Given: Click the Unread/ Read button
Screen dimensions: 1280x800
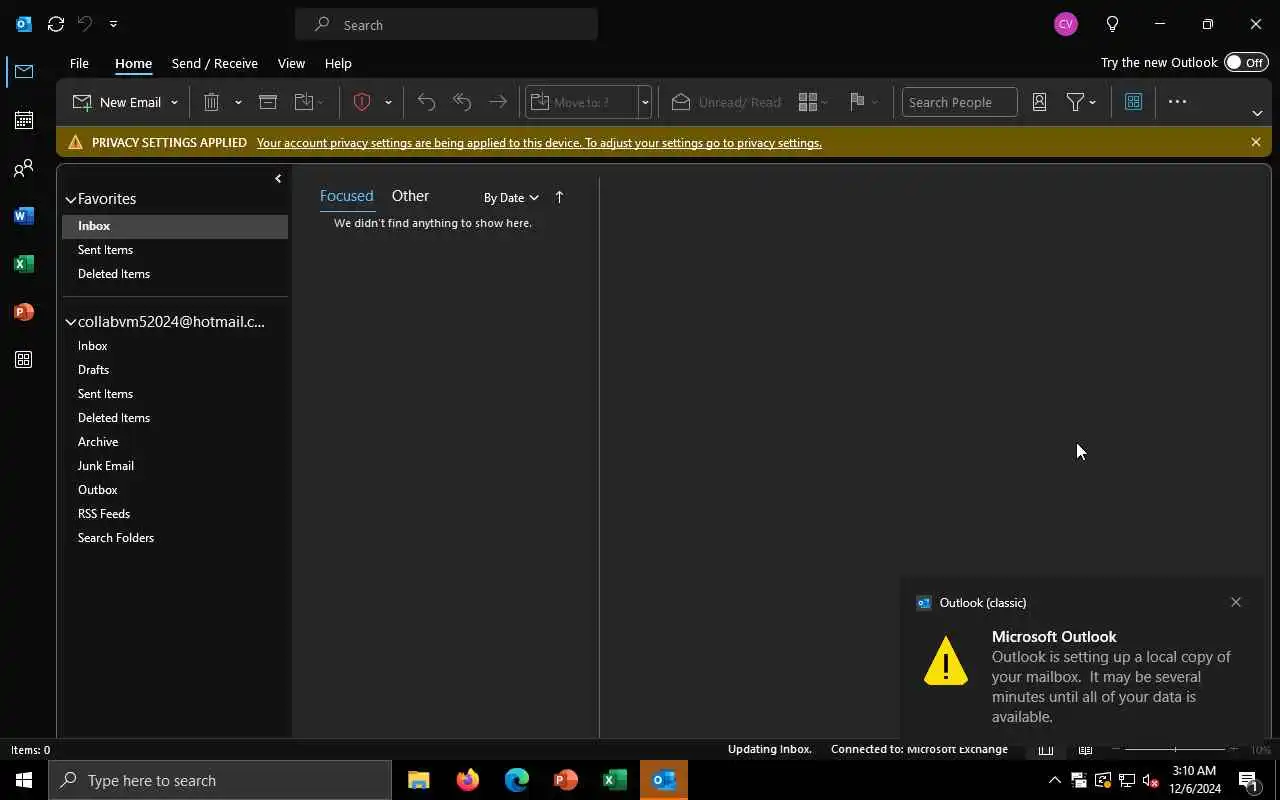Looking at the screenshot, I should tap(727, 102).
